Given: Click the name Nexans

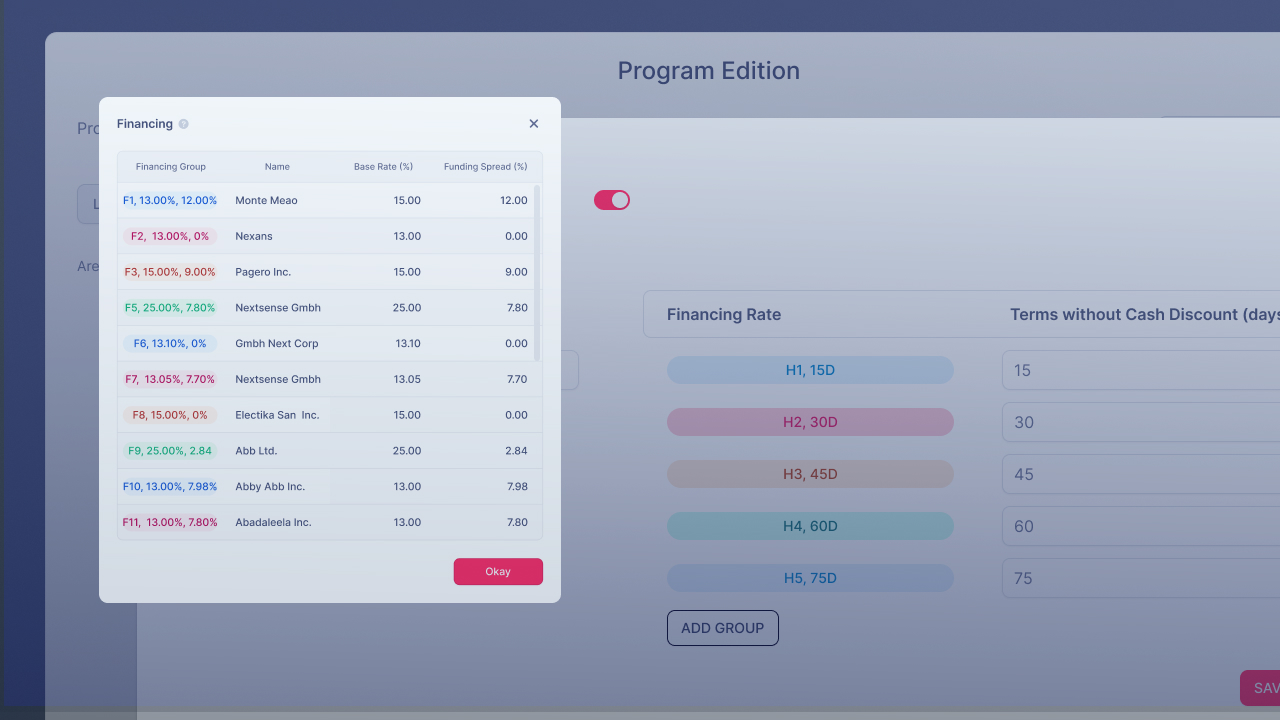Looking at the screenshot, I should coord(254,237).
